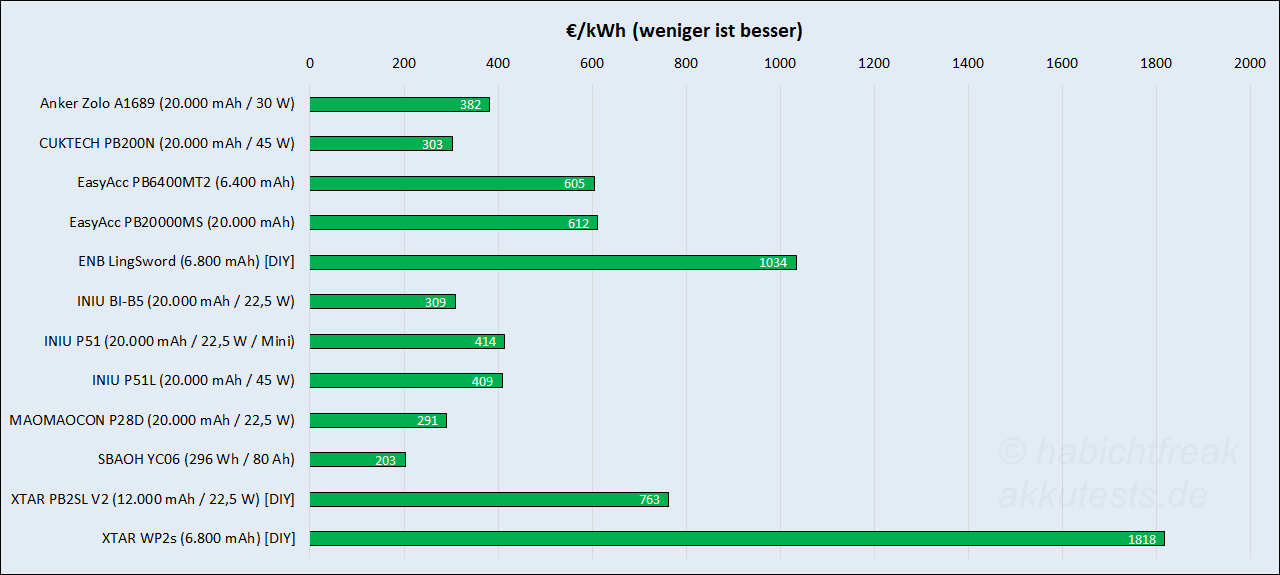Select the data label 612
The image size is (1280, 575).
[578, 223]
